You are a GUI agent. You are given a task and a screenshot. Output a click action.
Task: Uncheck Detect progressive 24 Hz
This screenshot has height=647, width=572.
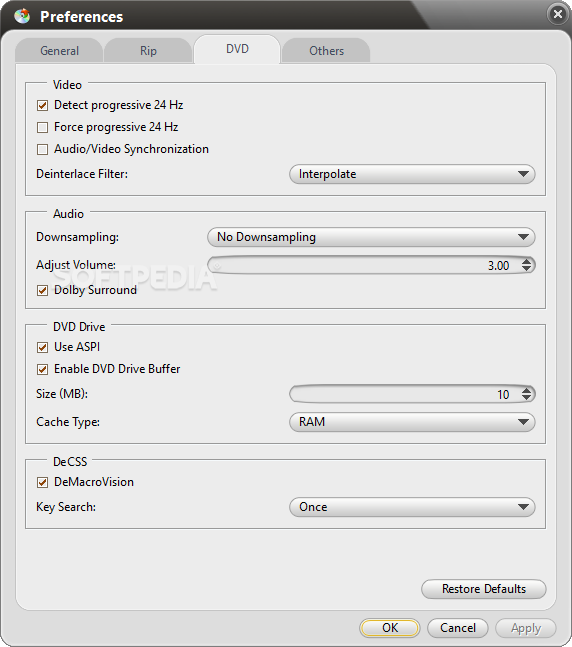43,105
